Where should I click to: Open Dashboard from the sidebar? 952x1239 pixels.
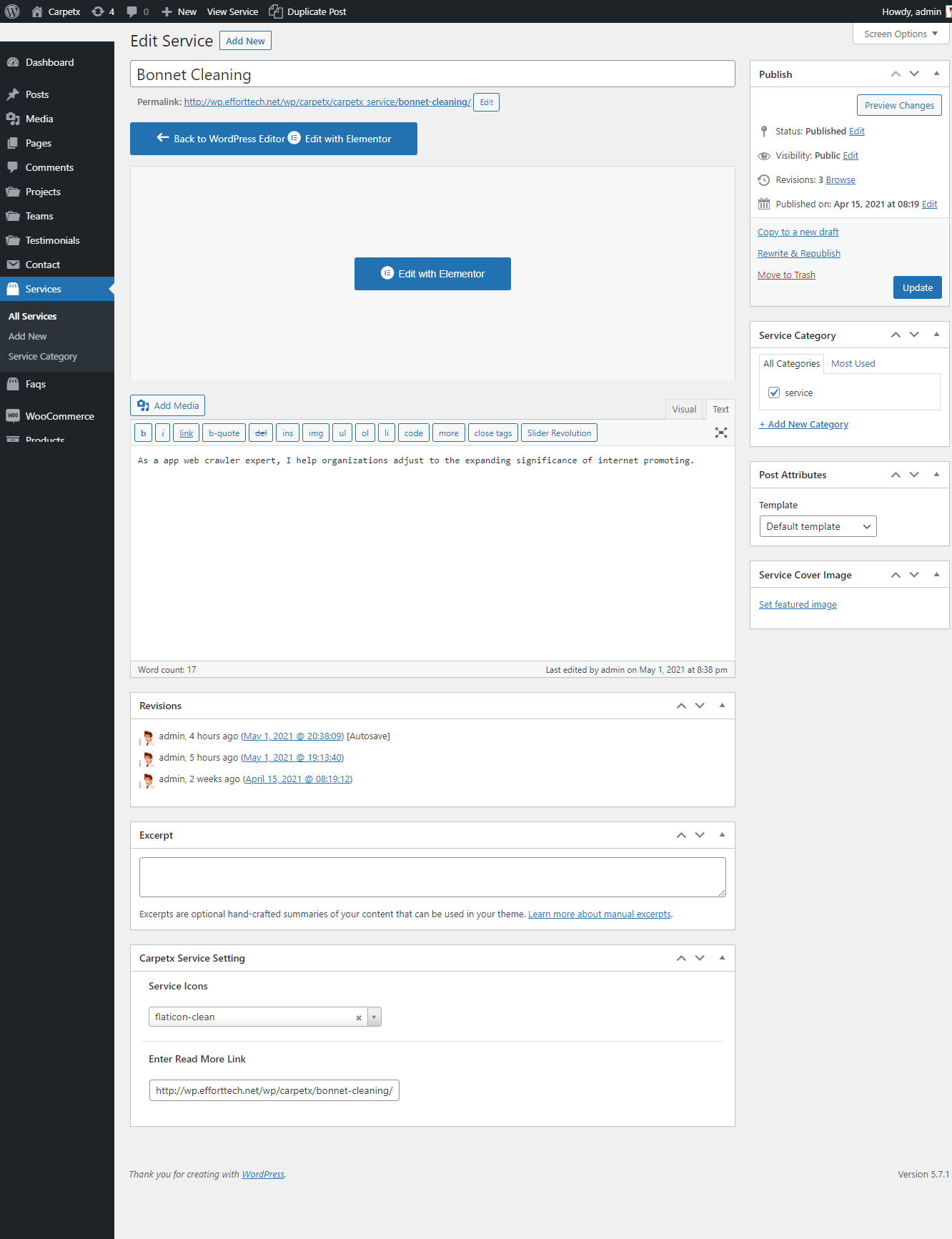[x=49, y=62]
